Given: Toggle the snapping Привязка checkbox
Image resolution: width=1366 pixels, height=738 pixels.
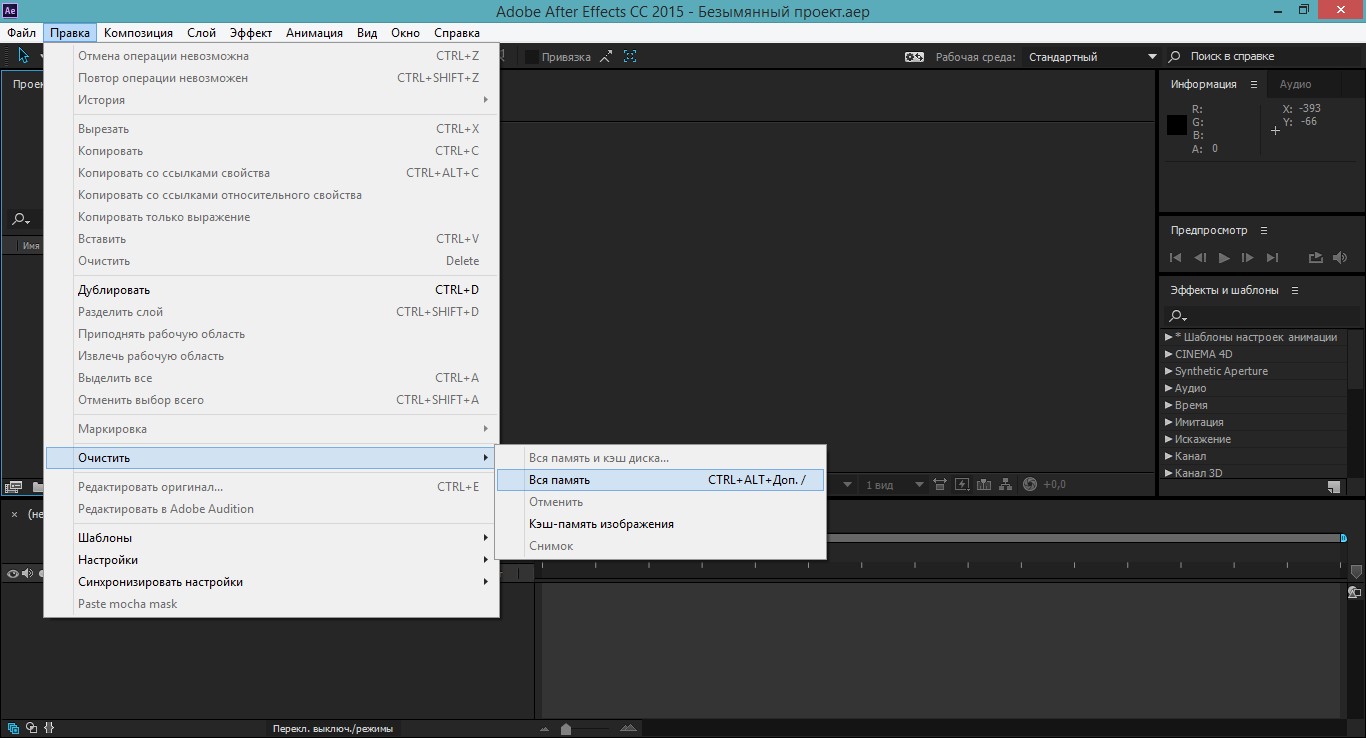Looking at the screenshot, I should pyautogui.click(x=532, y=57).
